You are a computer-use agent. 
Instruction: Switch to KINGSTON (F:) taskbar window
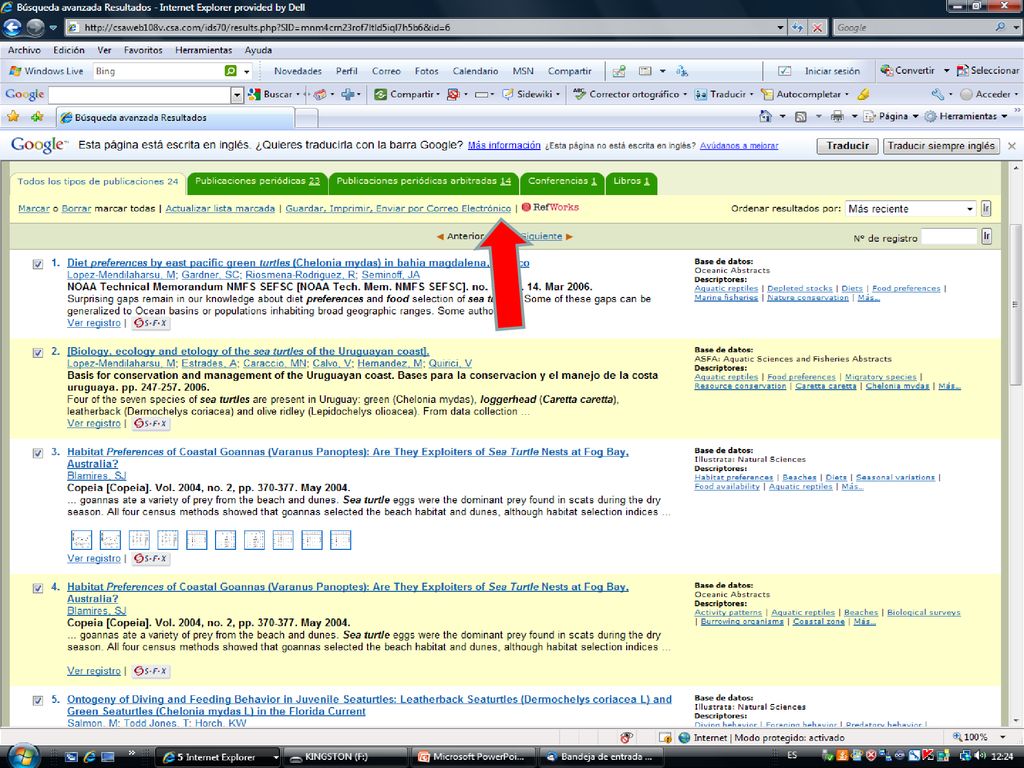point(344,757)
